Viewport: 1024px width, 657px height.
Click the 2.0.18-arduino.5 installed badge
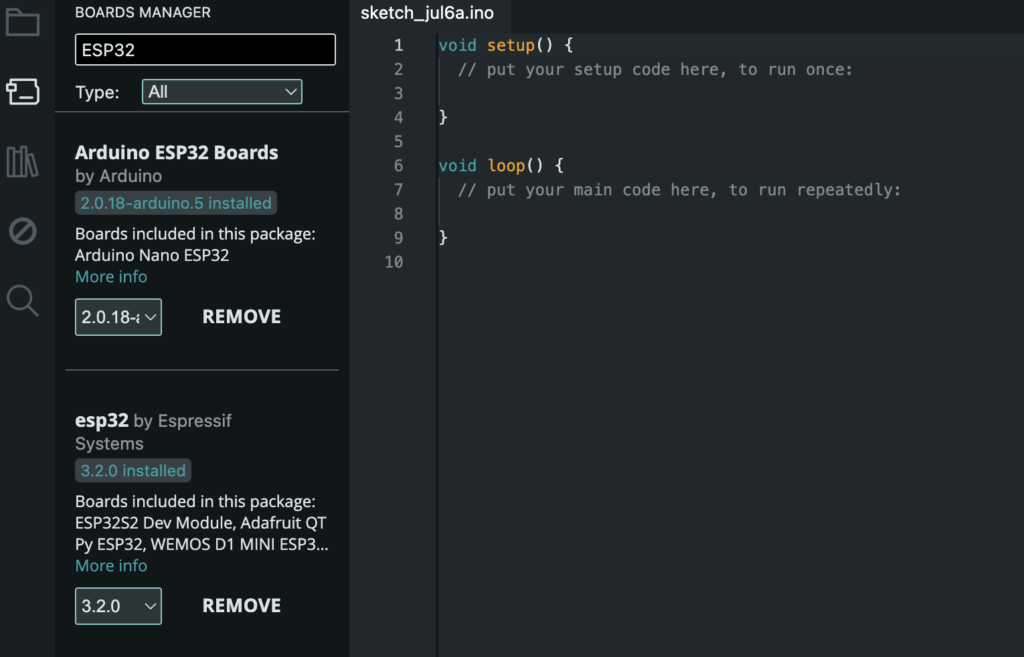[x=176, y=203]
